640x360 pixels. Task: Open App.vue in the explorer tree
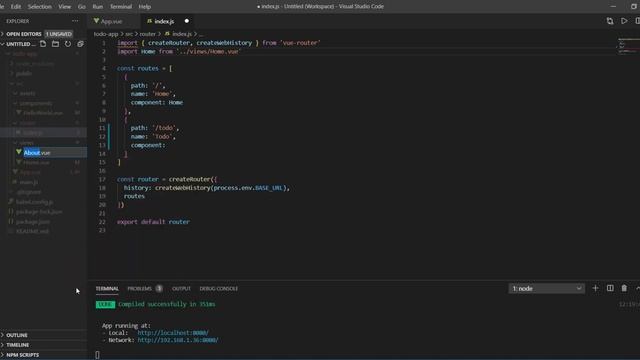pyautogui.click(x=30, y=172)
